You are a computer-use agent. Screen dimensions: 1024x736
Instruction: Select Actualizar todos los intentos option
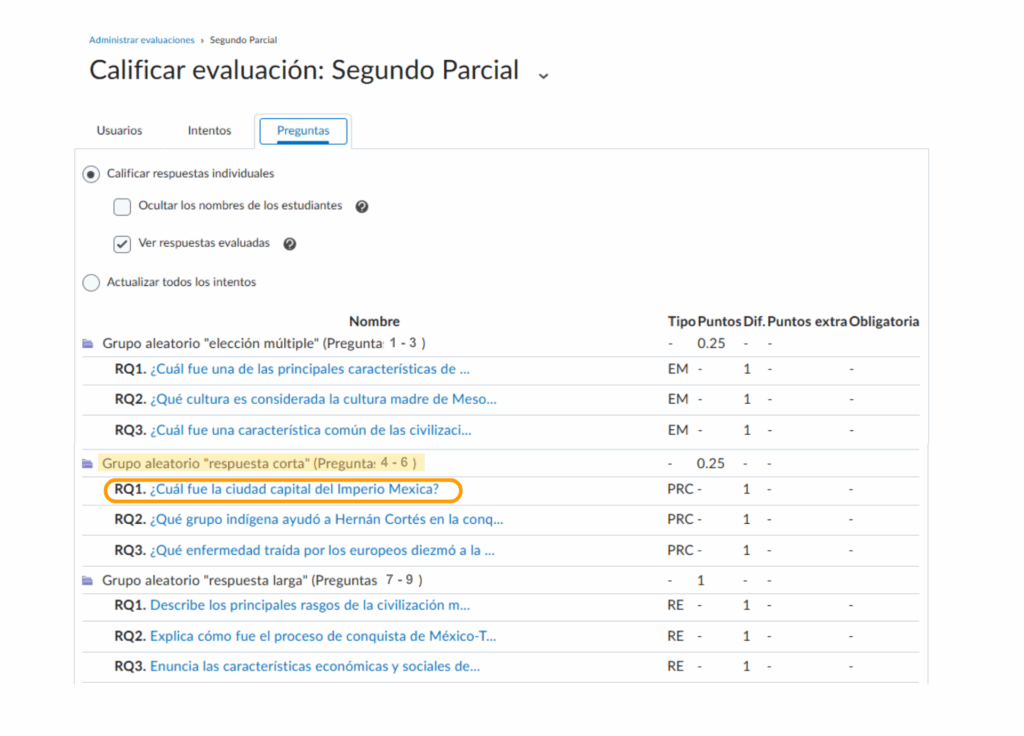tap(91, 283)
